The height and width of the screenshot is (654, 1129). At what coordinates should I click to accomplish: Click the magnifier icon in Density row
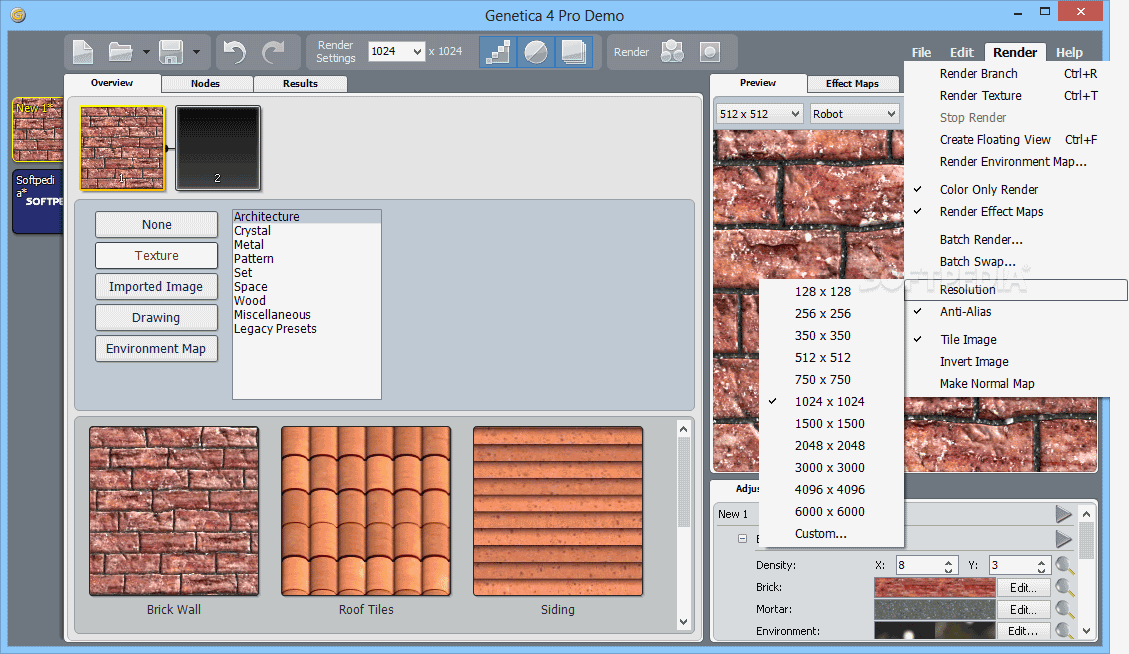click(x=1065, y=565)
